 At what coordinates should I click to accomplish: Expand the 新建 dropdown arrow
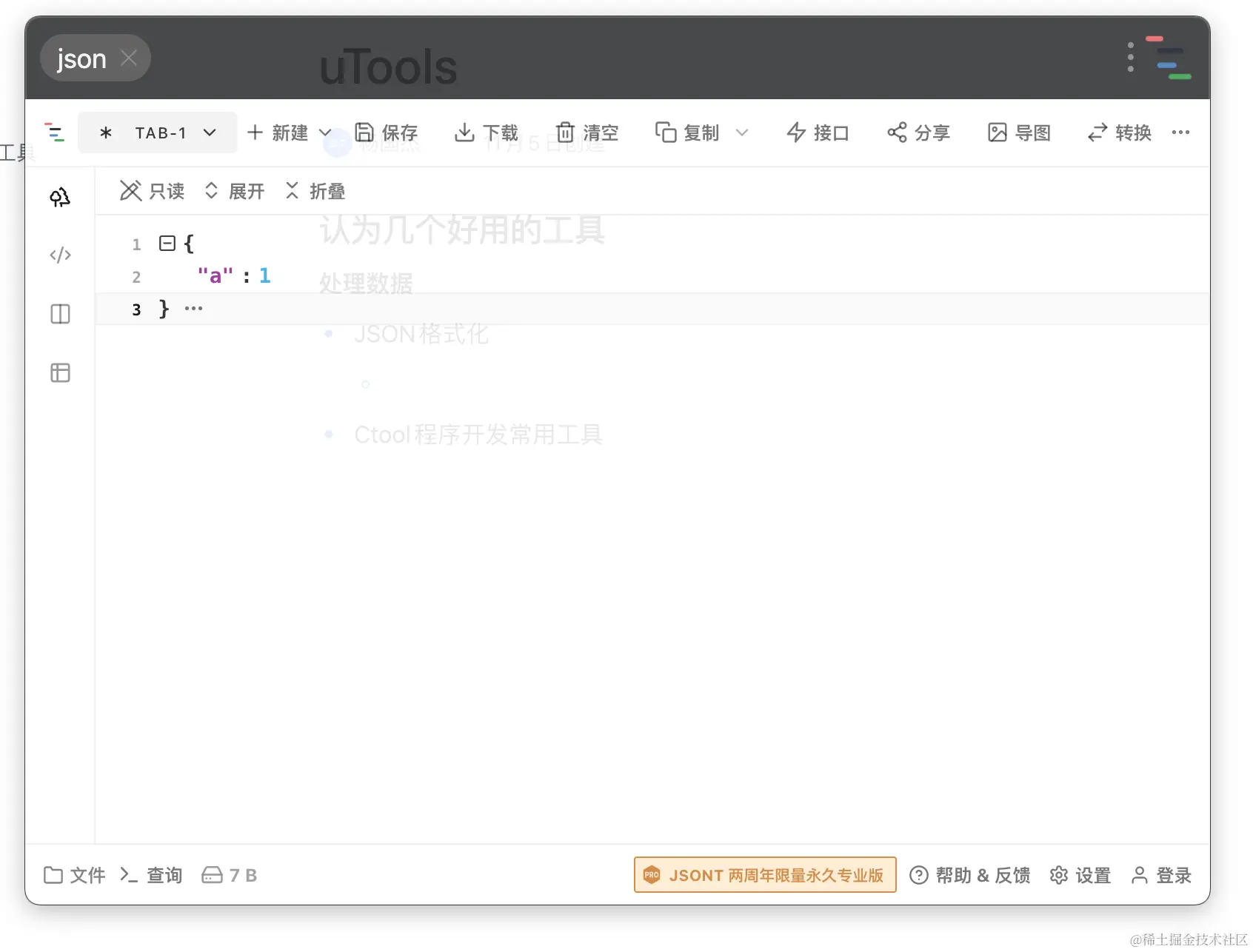(325, 133)
